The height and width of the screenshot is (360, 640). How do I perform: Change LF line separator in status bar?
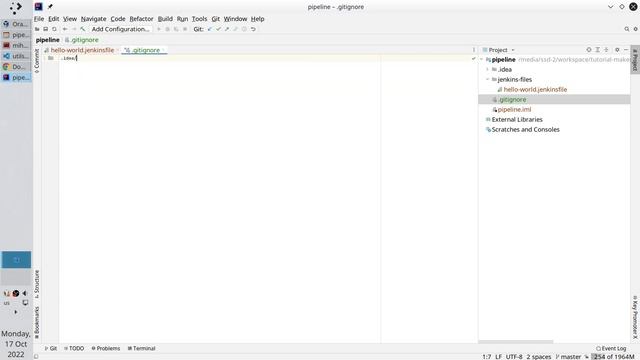pyautogui.click(x=498, y=357)
